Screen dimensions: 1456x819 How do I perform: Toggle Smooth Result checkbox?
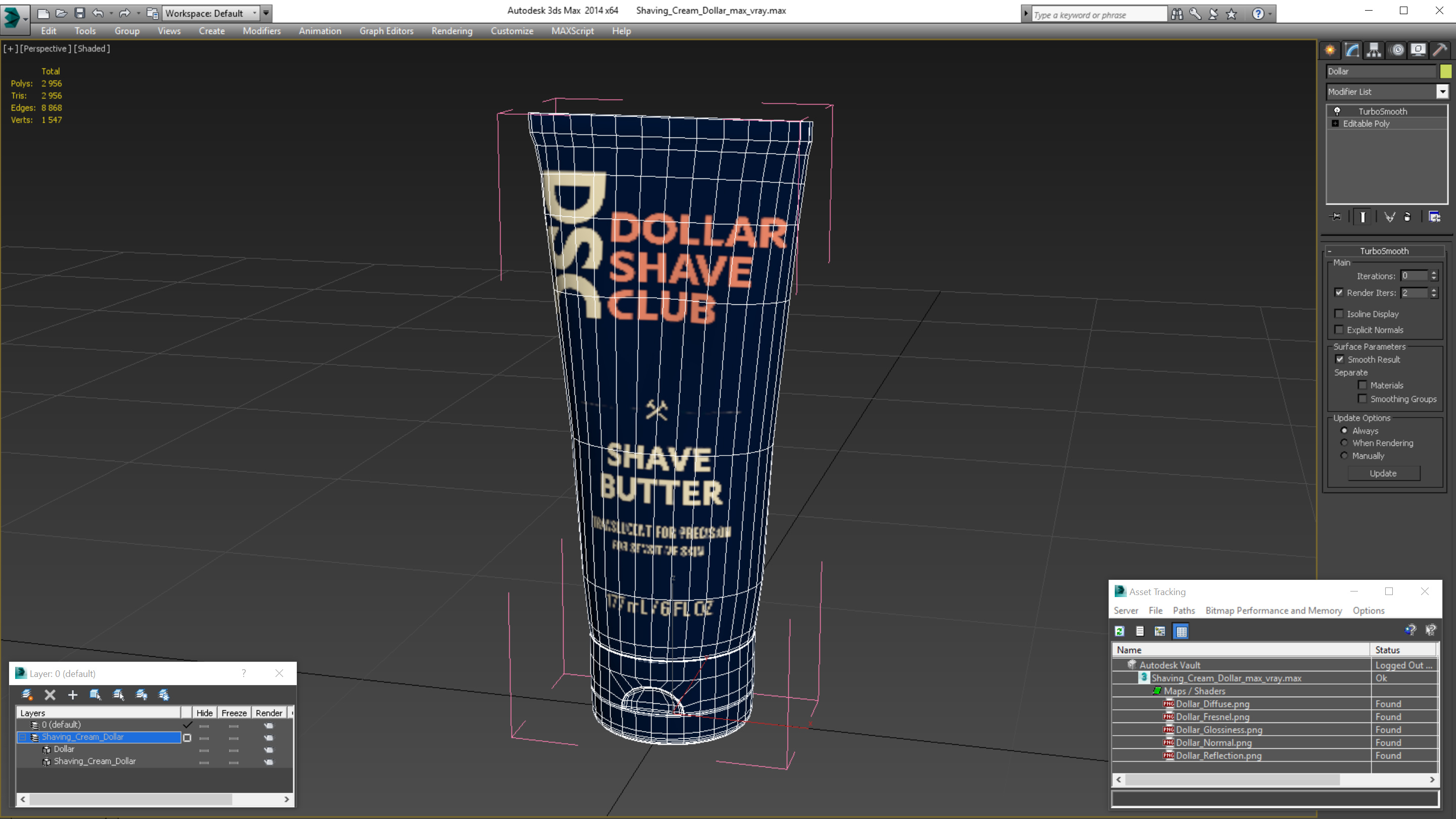pos(1340,359)
